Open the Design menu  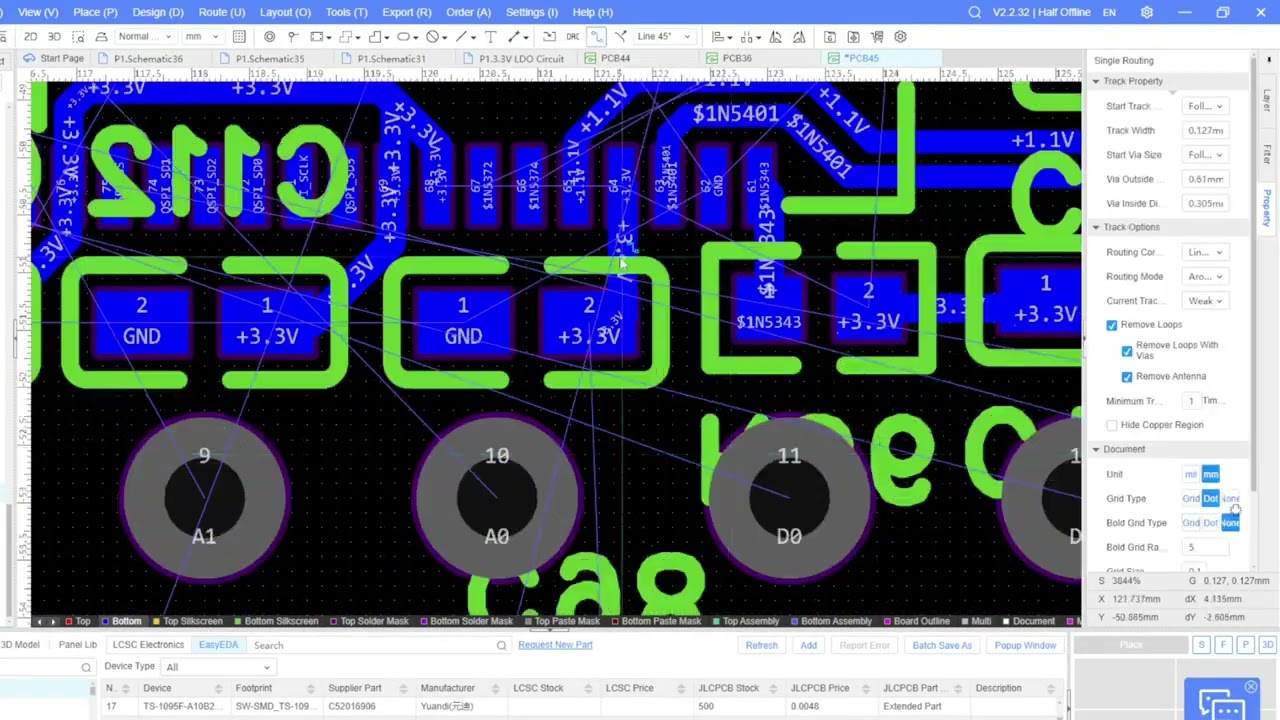click(158, 12)
